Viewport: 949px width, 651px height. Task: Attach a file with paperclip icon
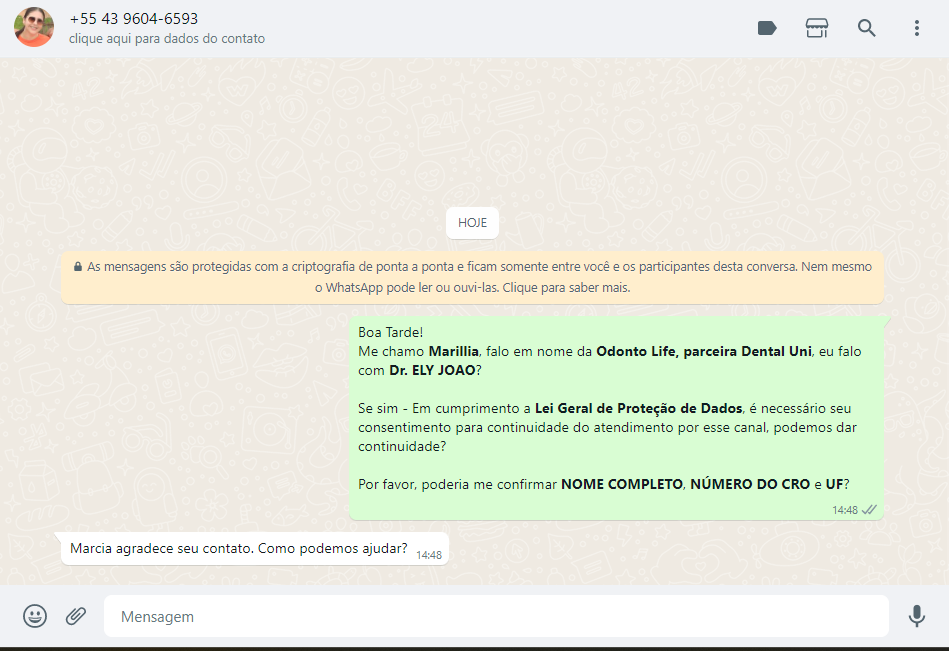[x=76, y=616]
